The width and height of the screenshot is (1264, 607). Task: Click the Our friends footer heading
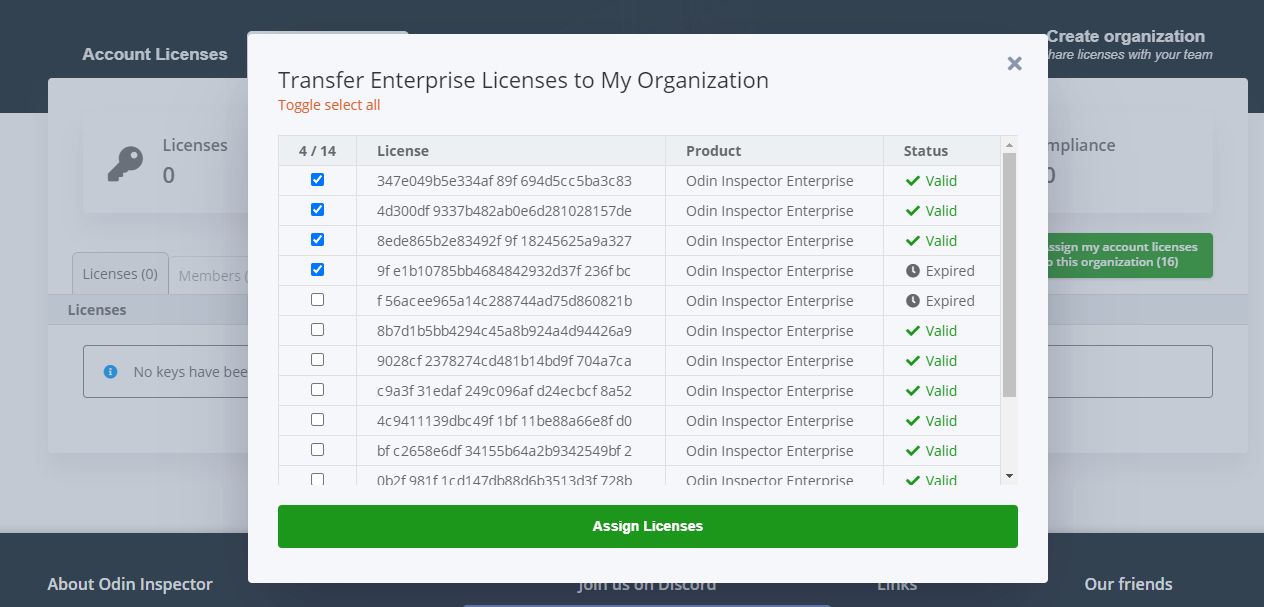(1128, 584)
